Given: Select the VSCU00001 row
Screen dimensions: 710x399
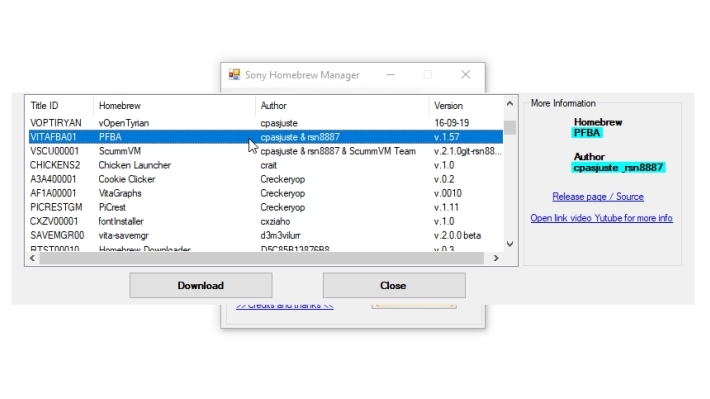Looking at the screenshot, I should [266, 151].
